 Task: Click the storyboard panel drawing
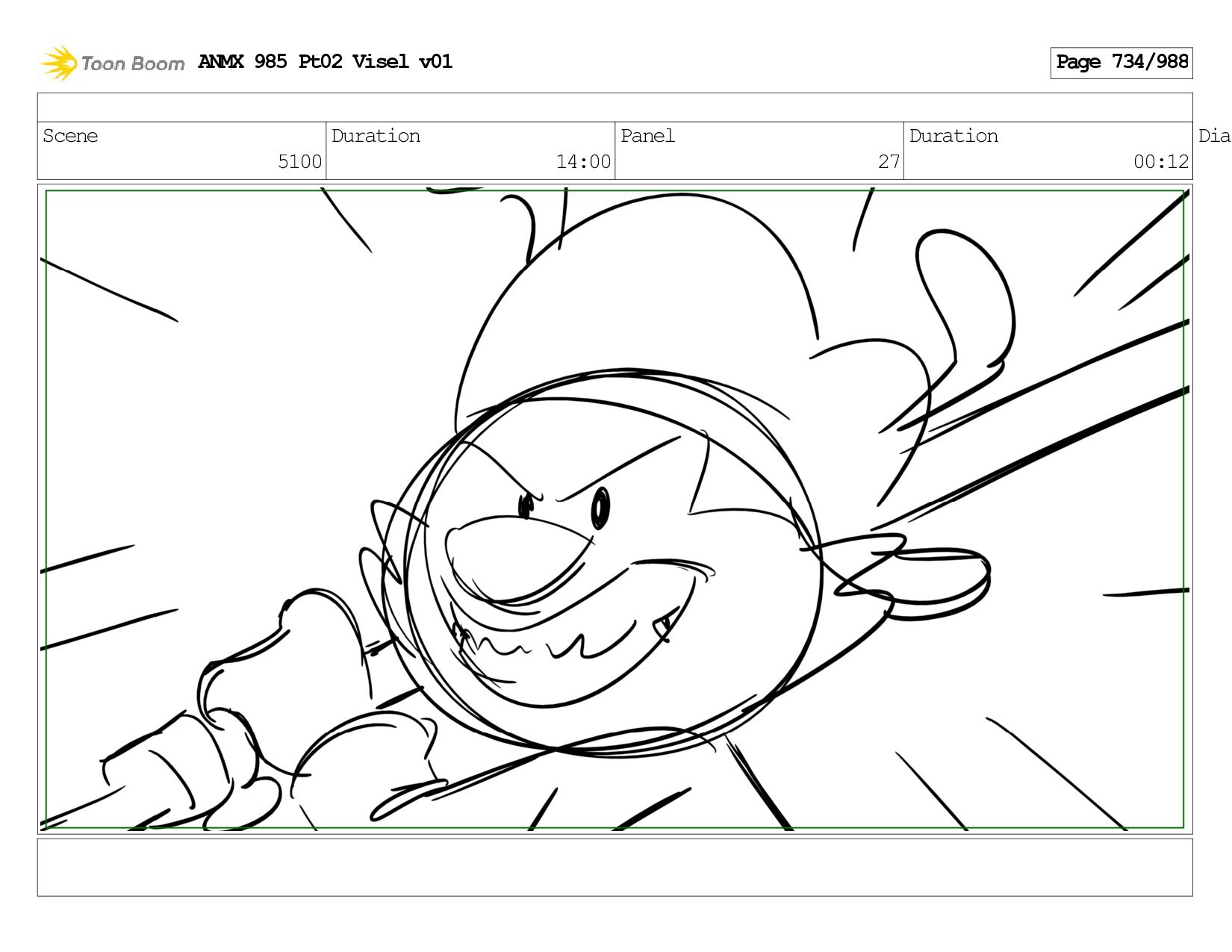615,509
